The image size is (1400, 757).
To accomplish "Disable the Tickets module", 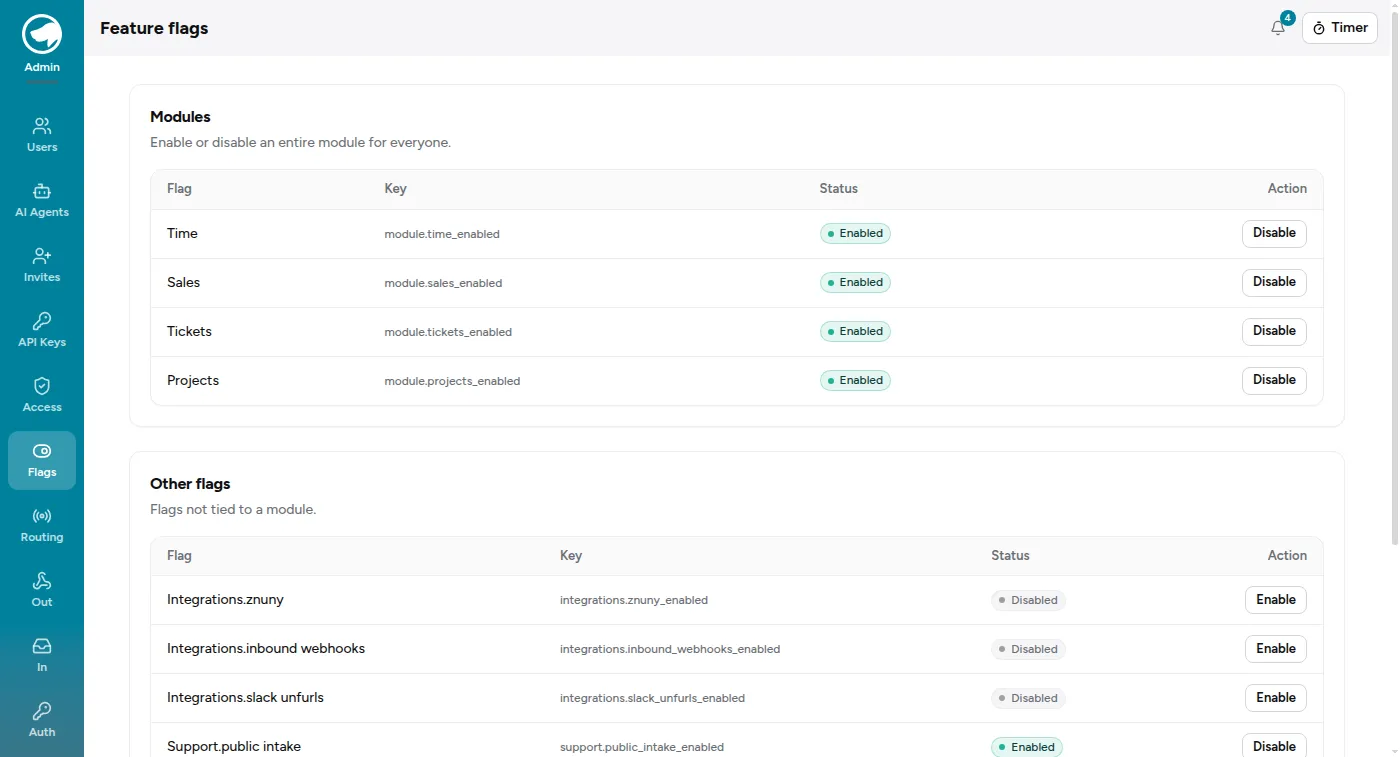I will [1274, 331].
